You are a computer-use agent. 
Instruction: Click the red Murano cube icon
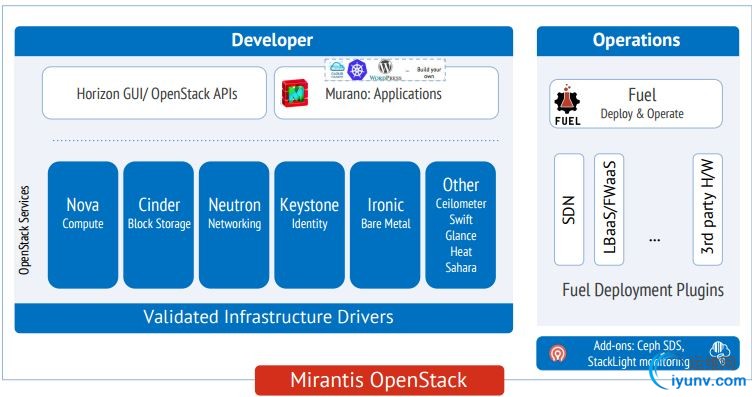(294, 93)
